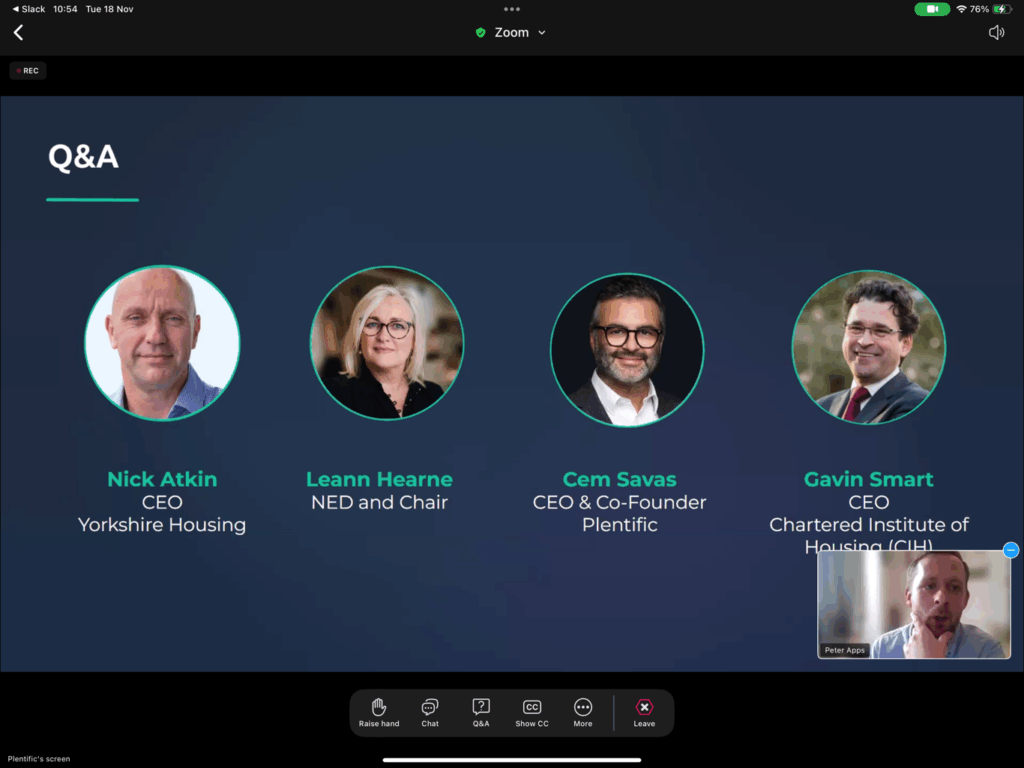1024x768 pixels.
Task: Click the REC recording indicator
Action: coord(28,71)
